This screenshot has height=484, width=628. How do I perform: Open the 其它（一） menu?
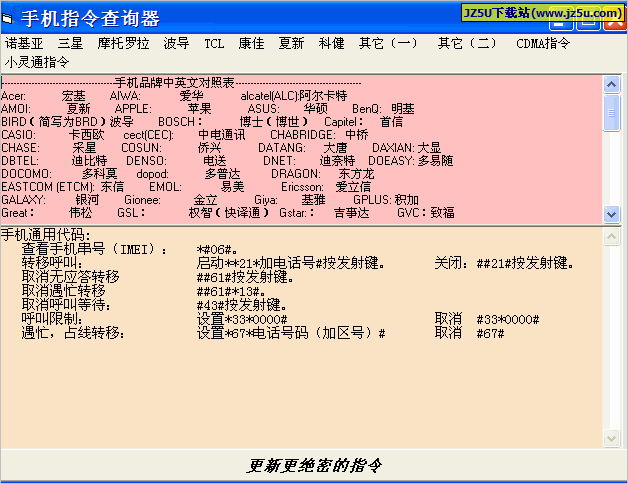tap(388, 43)
